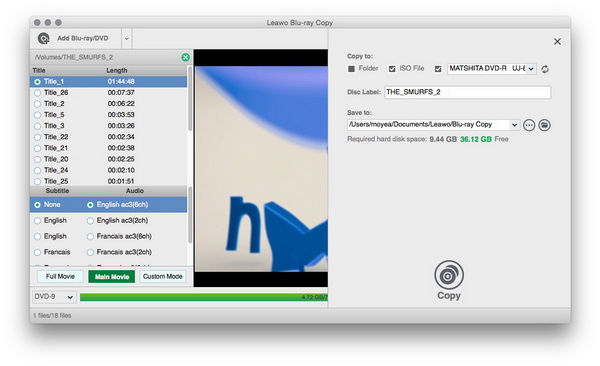
Task: Click the video preview area
Action: click(261, 168)
